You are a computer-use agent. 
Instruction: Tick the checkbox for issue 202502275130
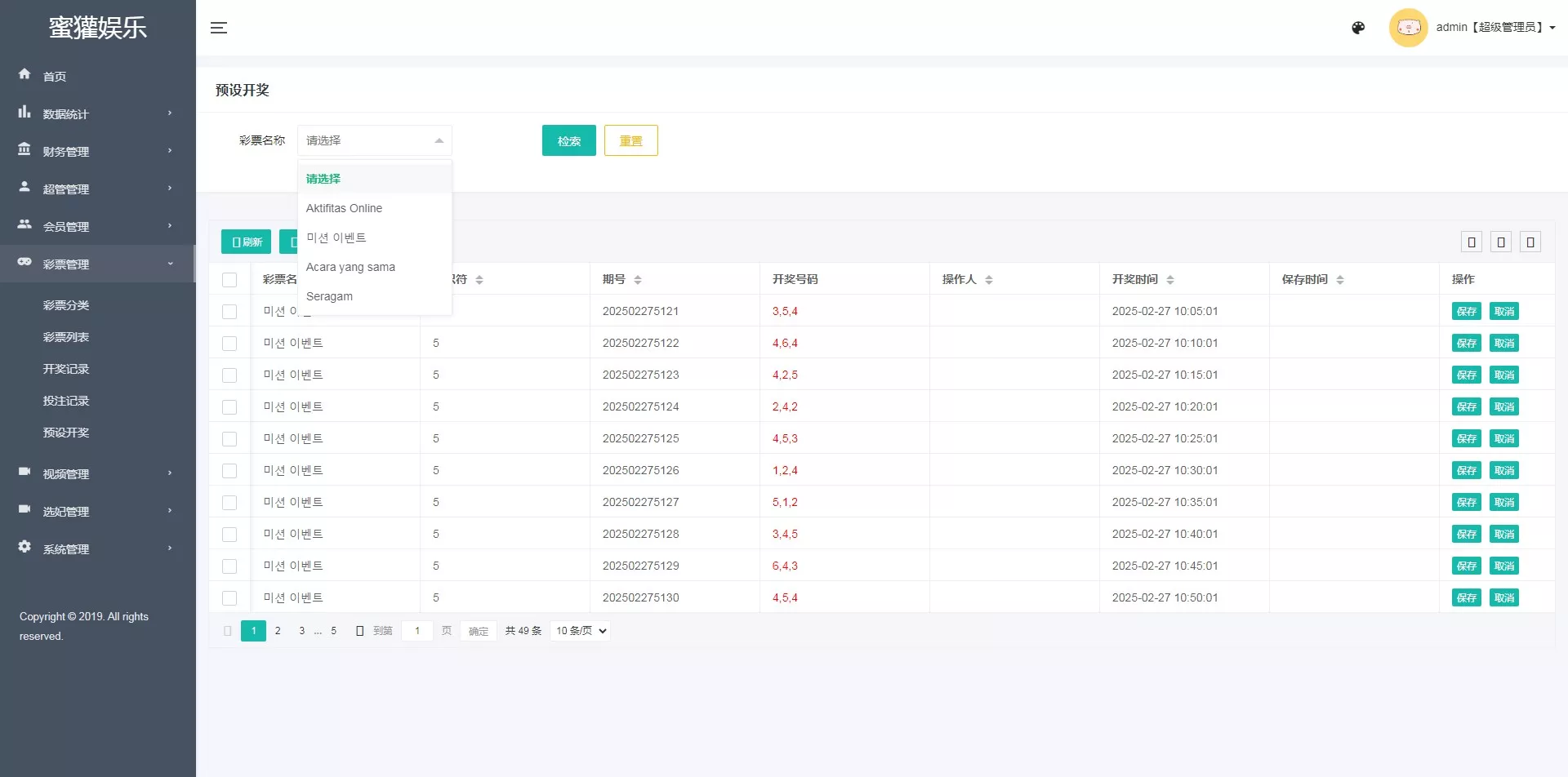coord(229,598)
